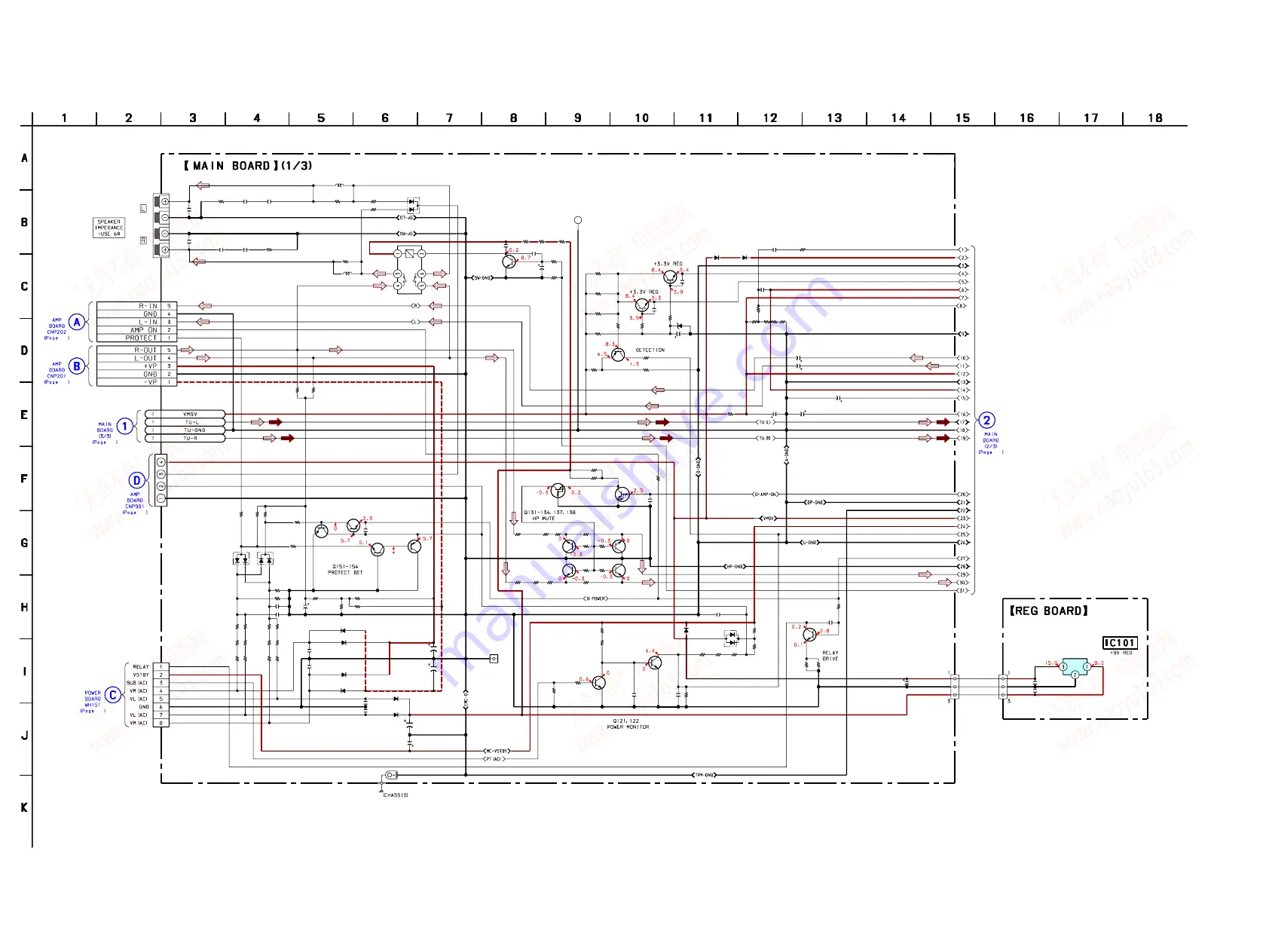
Task: Click the circled C power board marker
Action: [113, 695]
